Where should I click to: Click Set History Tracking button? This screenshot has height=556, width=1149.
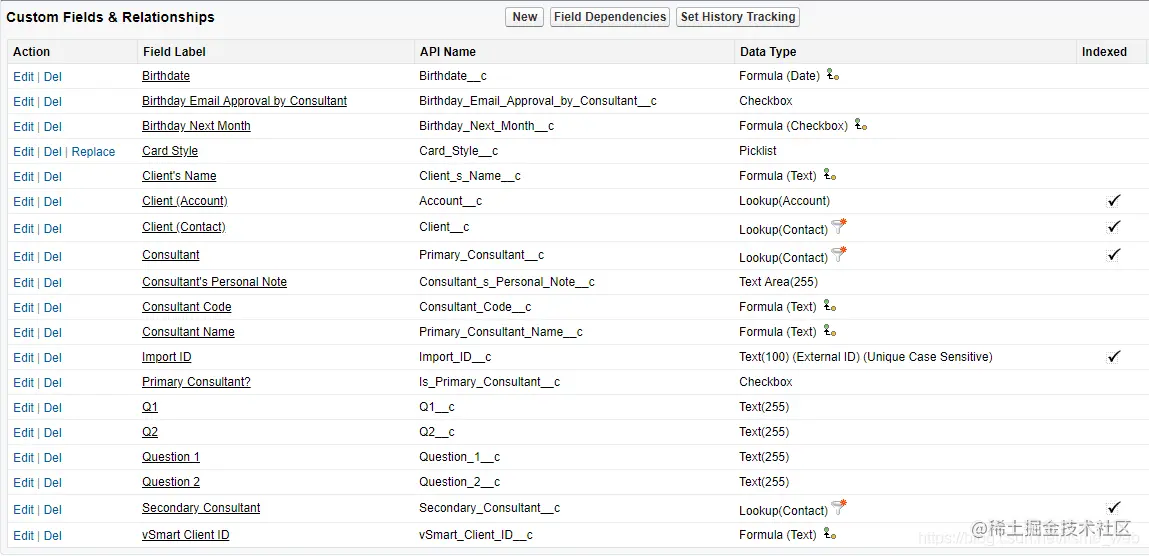coord(738,17)
